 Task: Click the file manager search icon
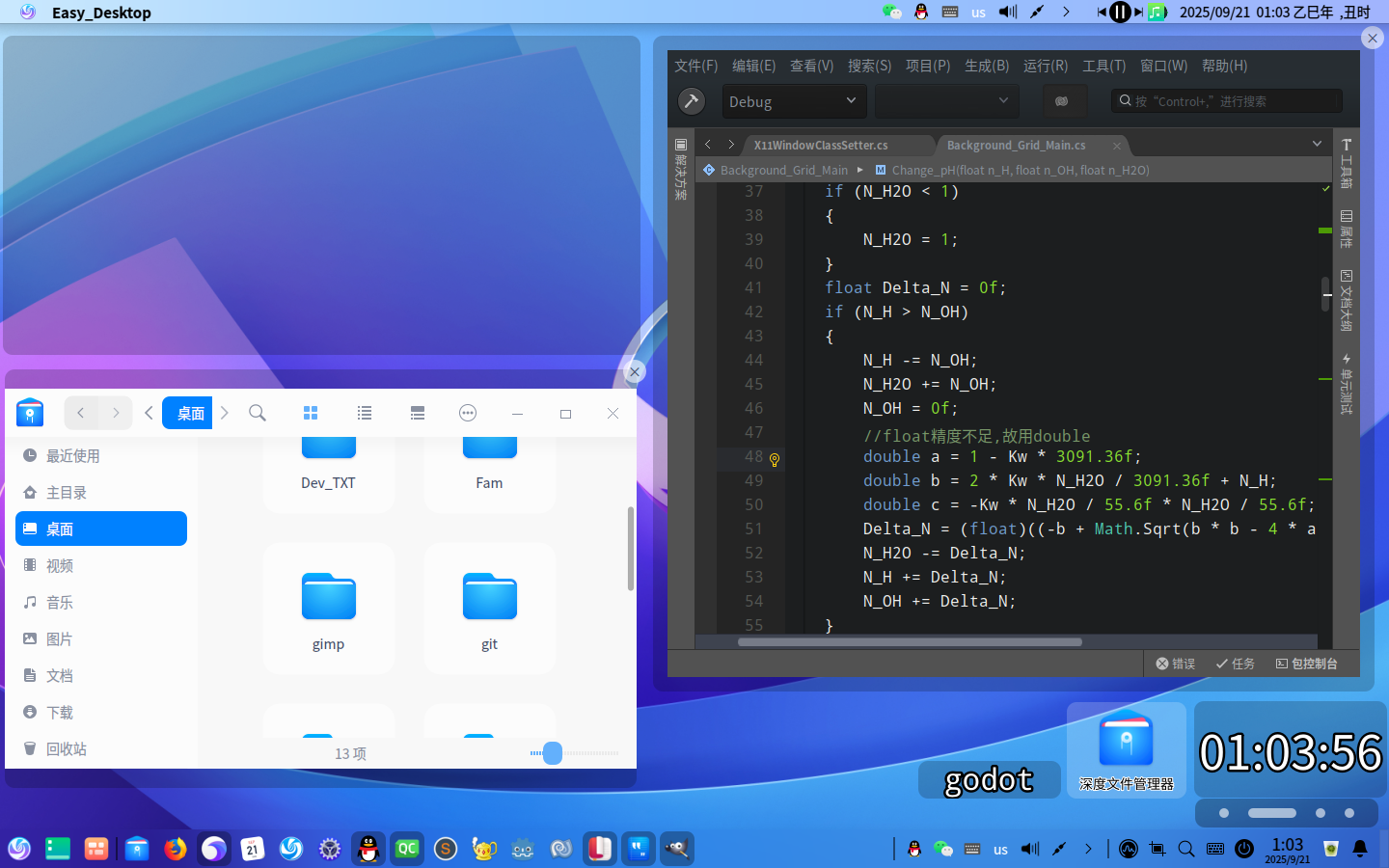[x=258, y=413]
